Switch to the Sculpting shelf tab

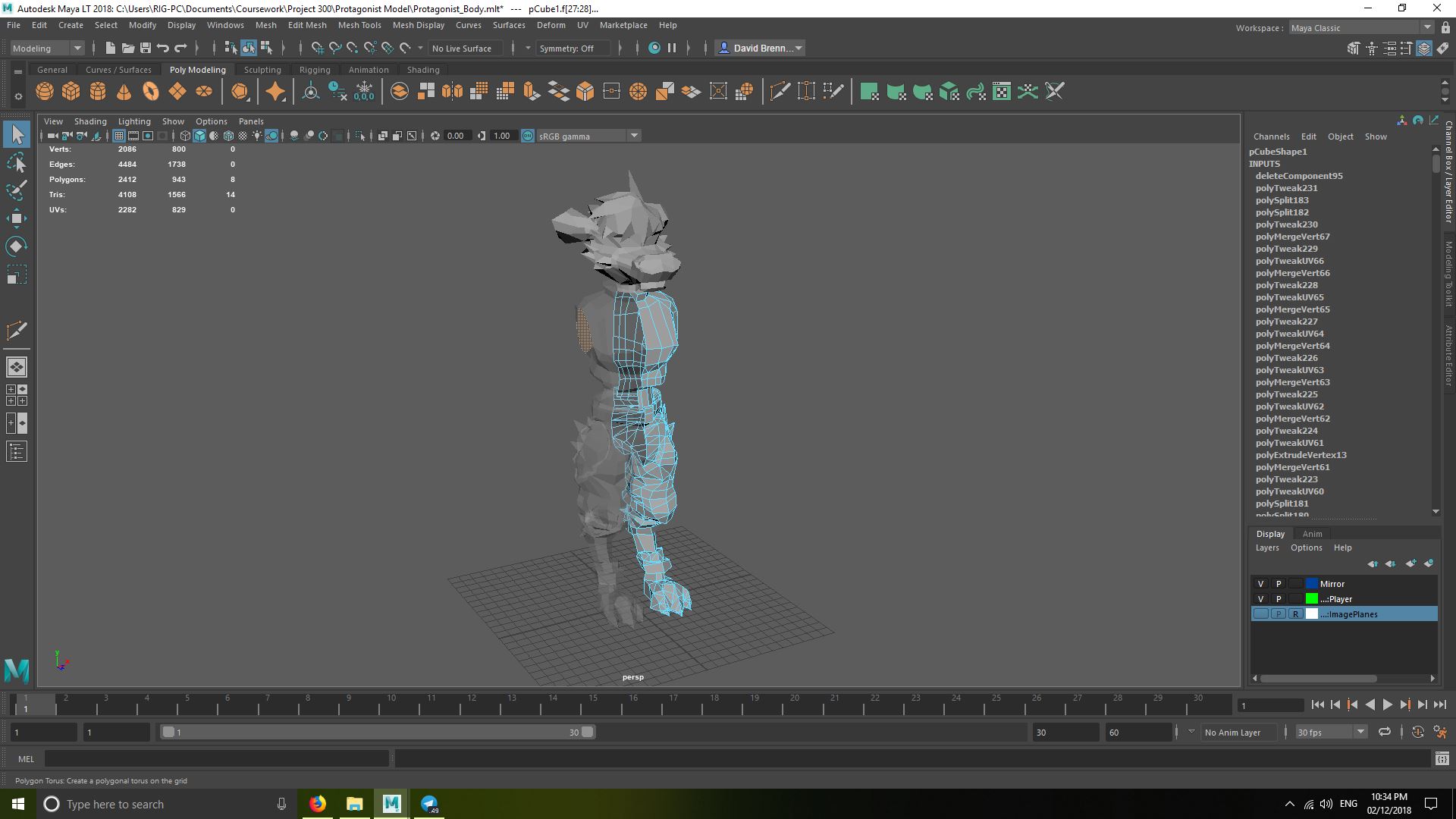point(262,70)
